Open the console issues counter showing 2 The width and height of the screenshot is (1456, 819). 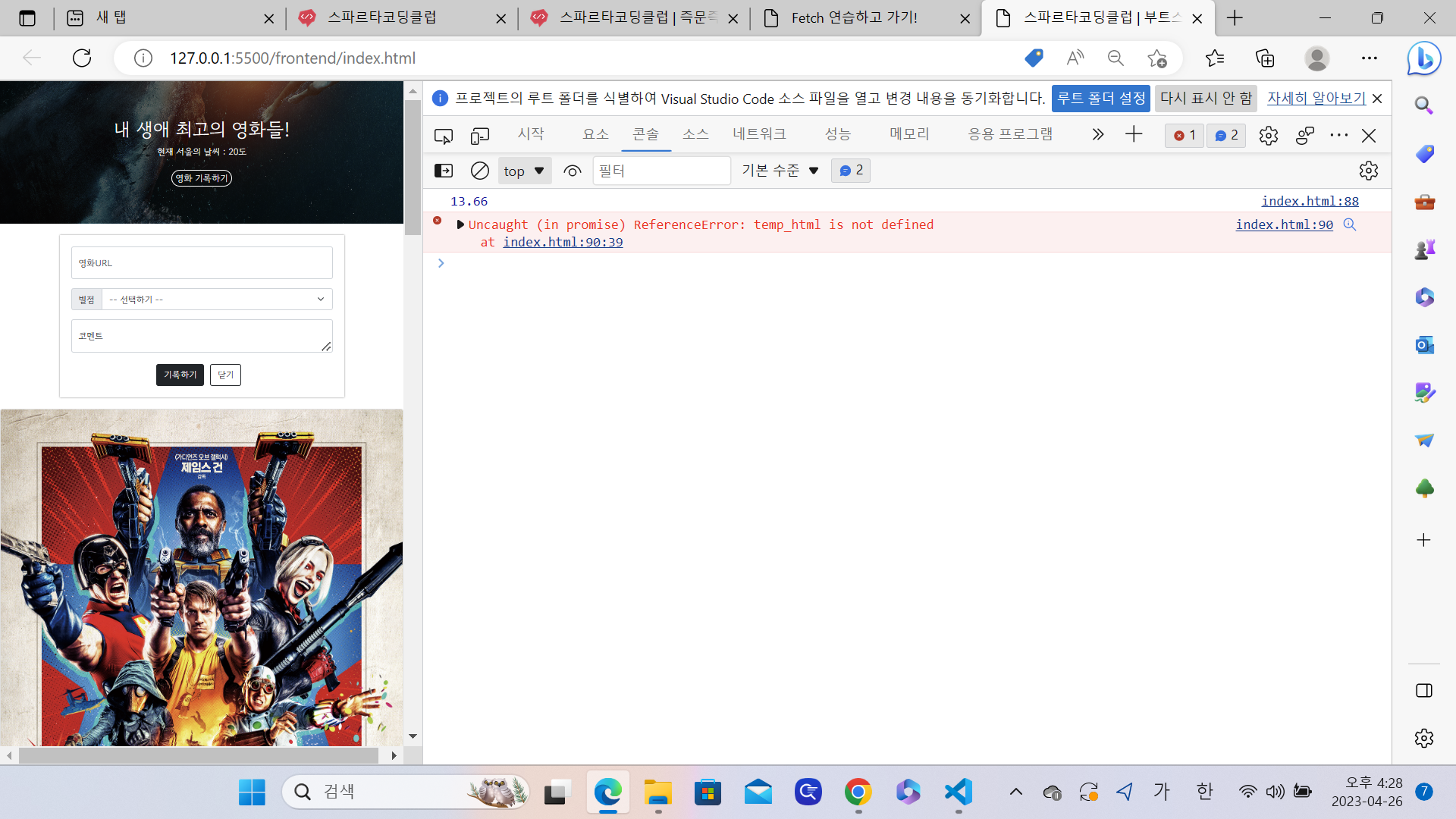[850, 171]
